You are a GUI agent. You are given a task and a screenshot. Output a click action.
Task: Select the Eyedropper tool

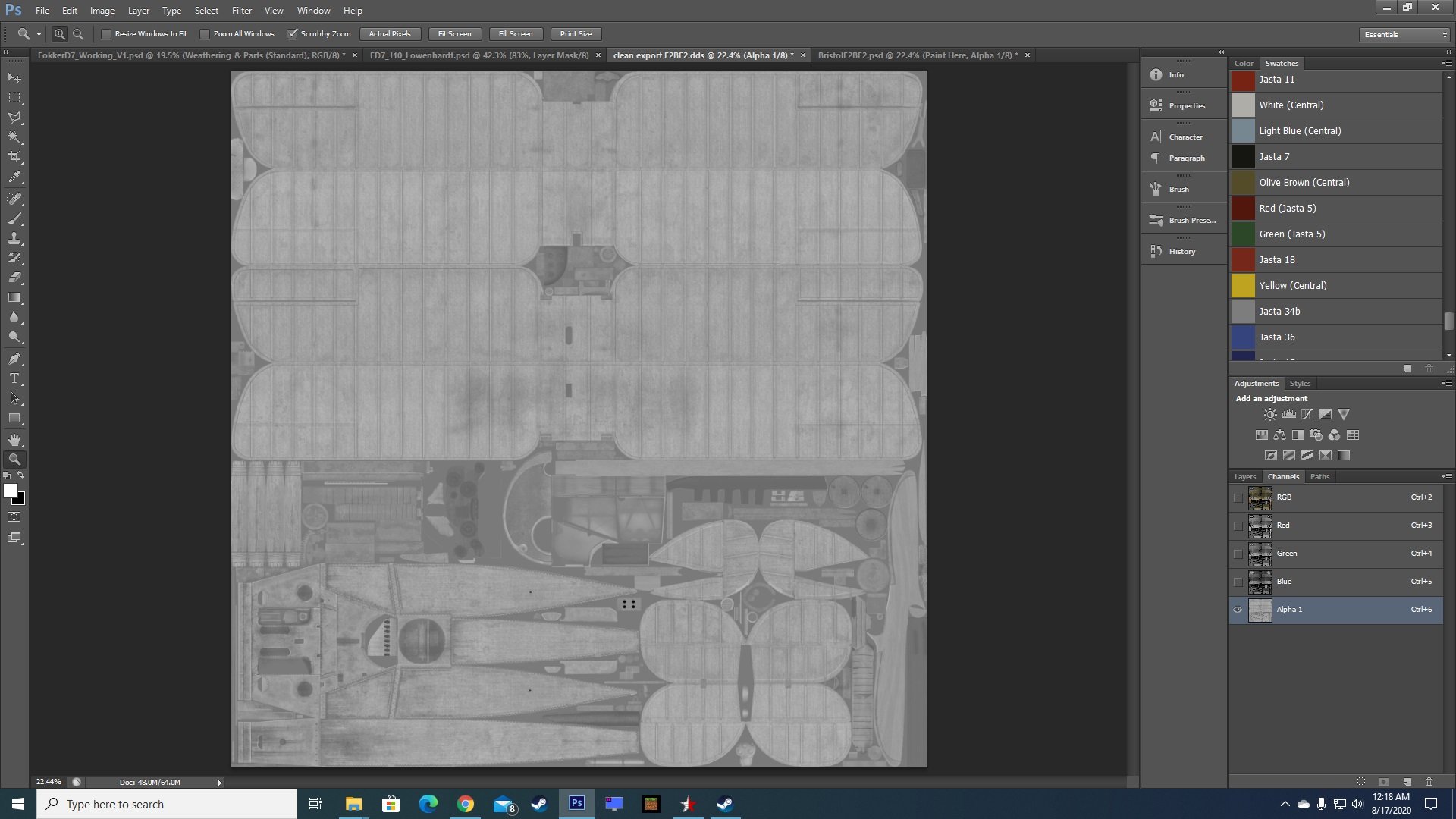[x=14, y=177]
